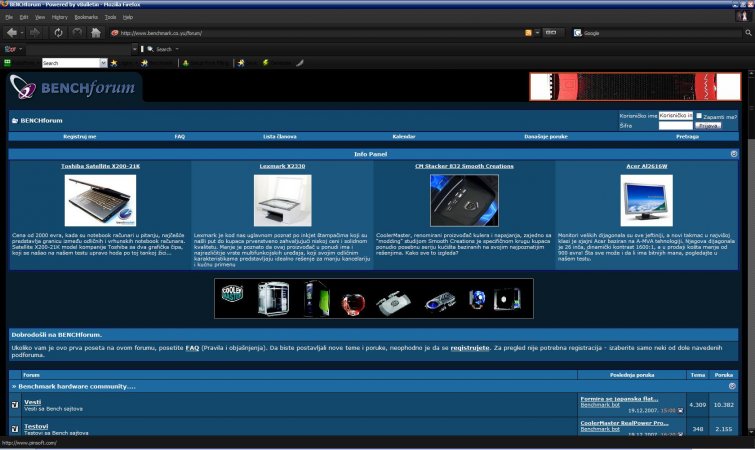Click the Šifra password field
Image resolution: width=755 pixels, height=450 pixels.
(676, 126)
